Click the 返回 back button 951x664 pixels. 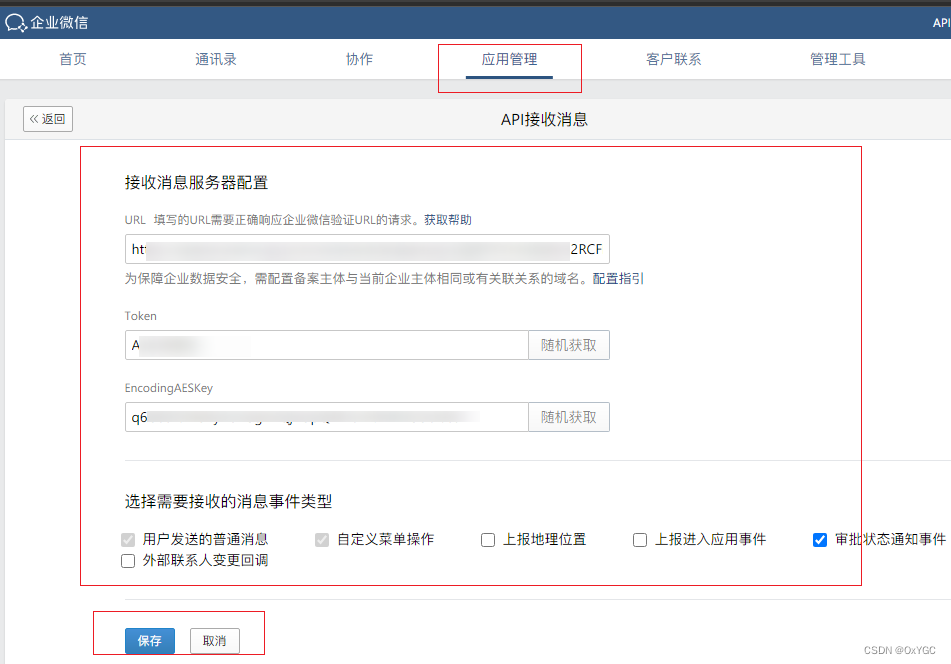point(48,119)
